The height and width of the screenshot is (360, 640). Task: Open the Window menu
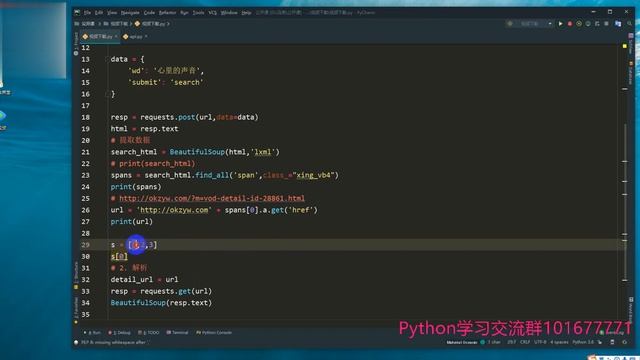229,13
